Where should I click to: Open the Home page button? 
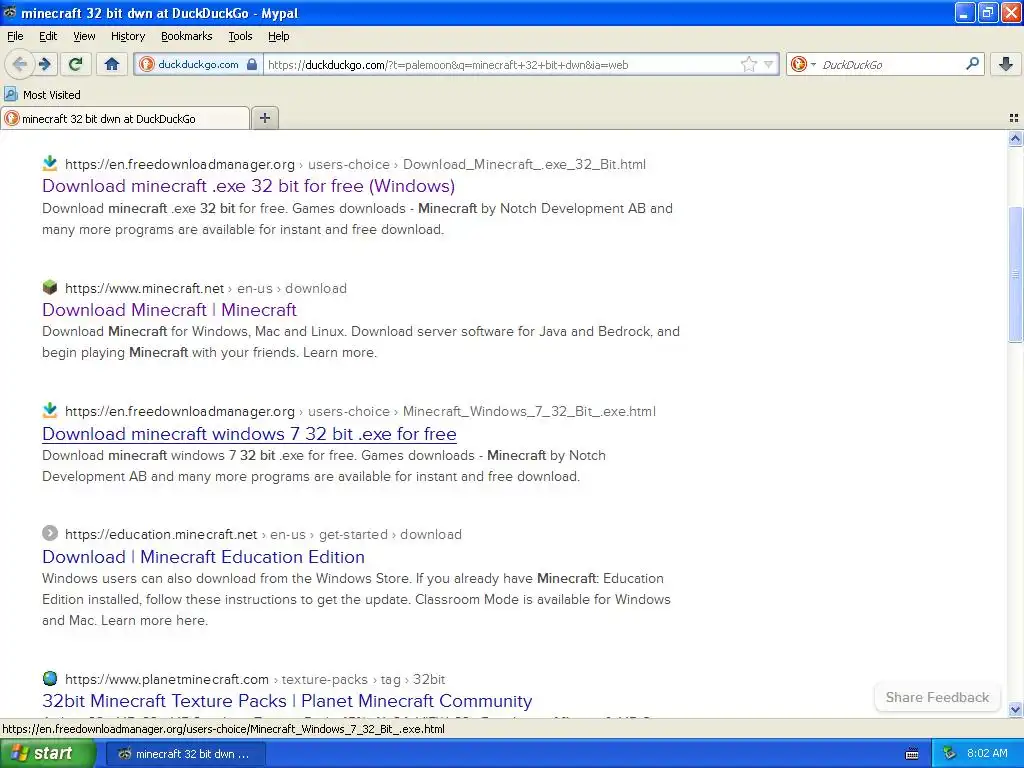tap(112, 64)
